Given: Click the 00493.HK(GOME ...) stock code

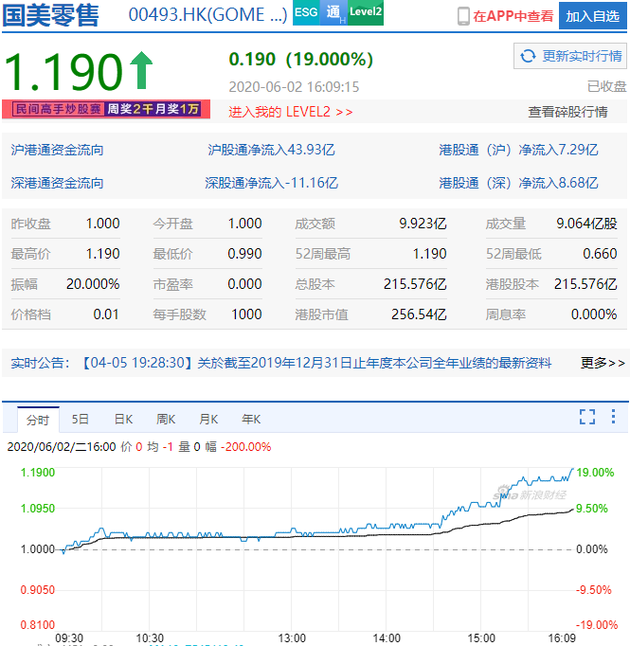Looking at the screenshot, I should (208, 15).
